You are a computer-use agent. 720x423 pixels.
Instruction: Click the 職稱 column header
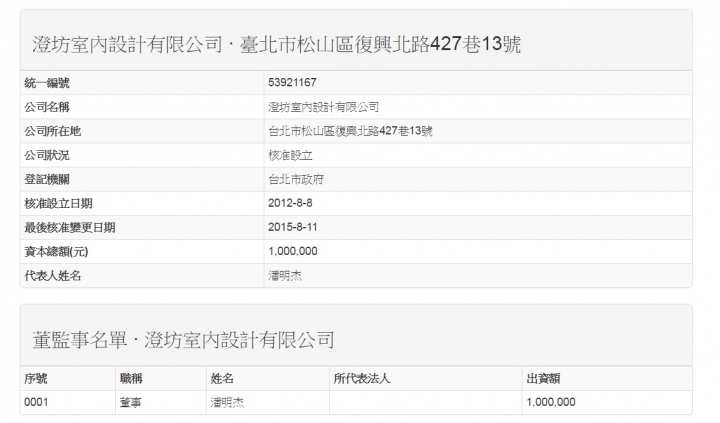tap(131, 378)
